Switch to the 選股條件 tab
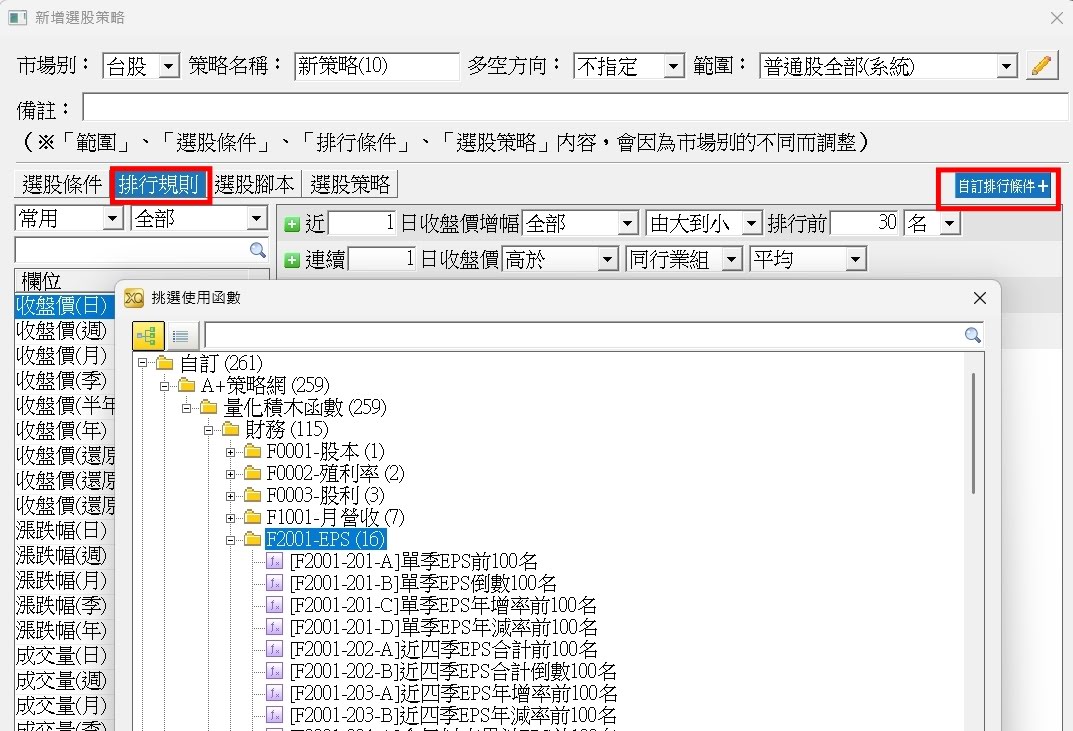Image resolution: width=1073 pixels, height=731 pixels. click(x=62, y=185)
